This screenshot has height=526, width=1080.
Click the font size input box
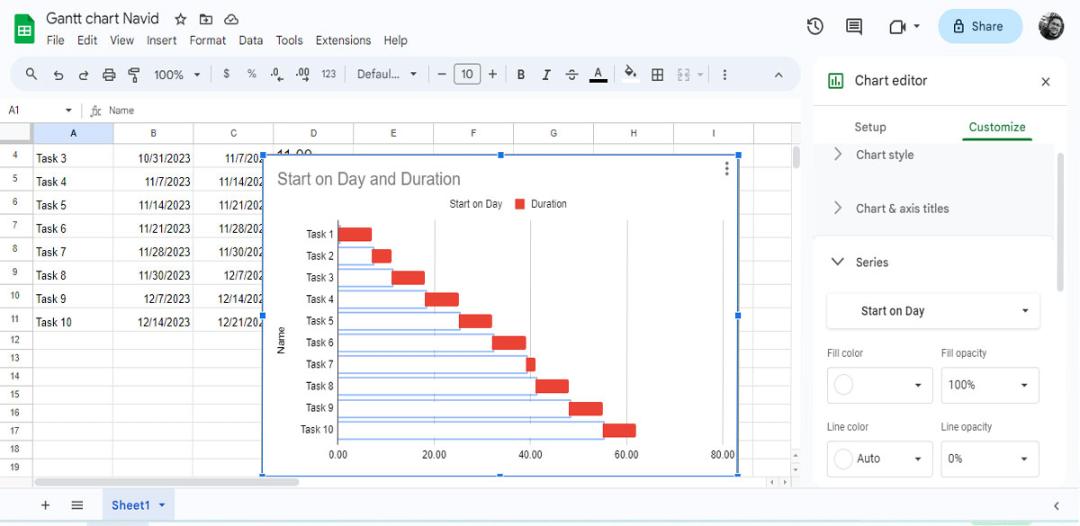(x=467, y=74)
